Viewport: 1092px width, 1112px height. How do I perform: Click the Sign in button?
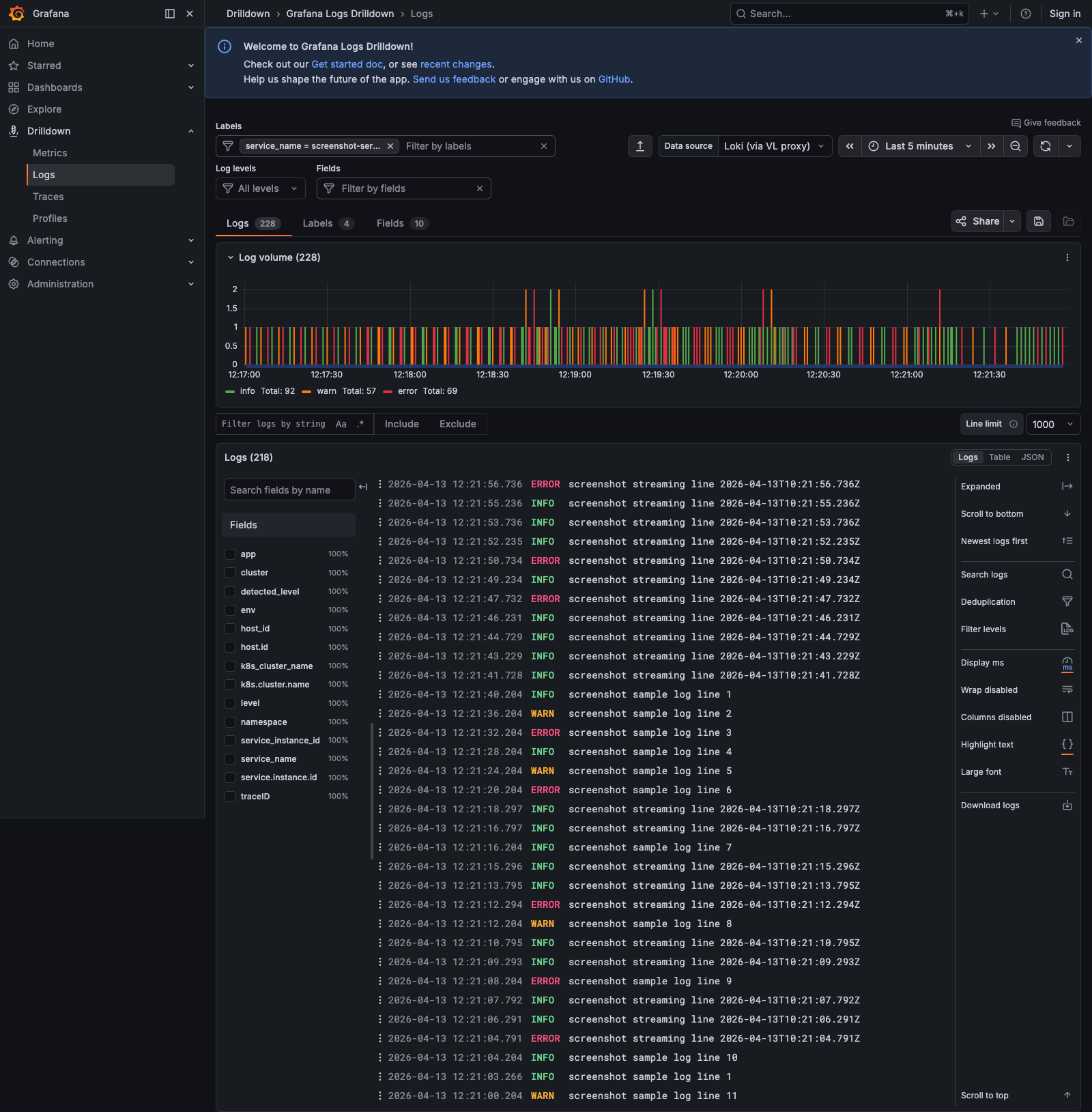tap(1065, 14)
